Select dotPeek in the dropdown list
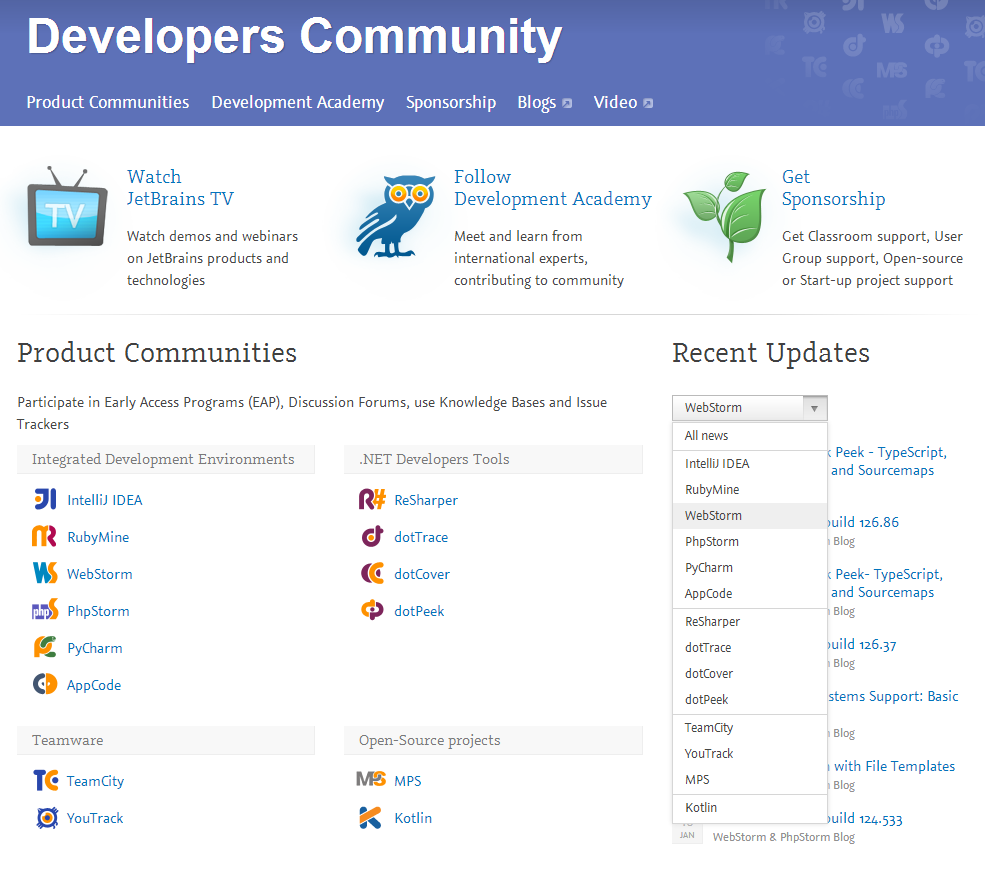The width and height of the screenshot is (985, 885). coord(749,700)
